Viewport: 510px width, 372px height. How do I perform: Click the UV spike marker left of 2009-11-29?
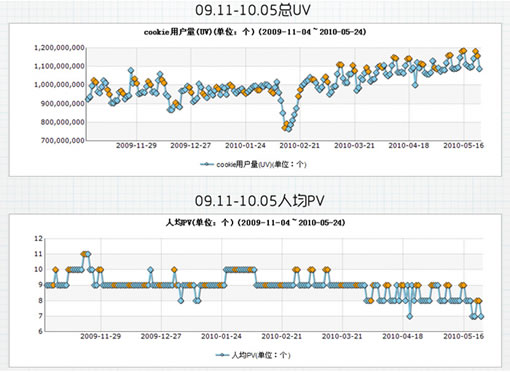pos(131,70)
